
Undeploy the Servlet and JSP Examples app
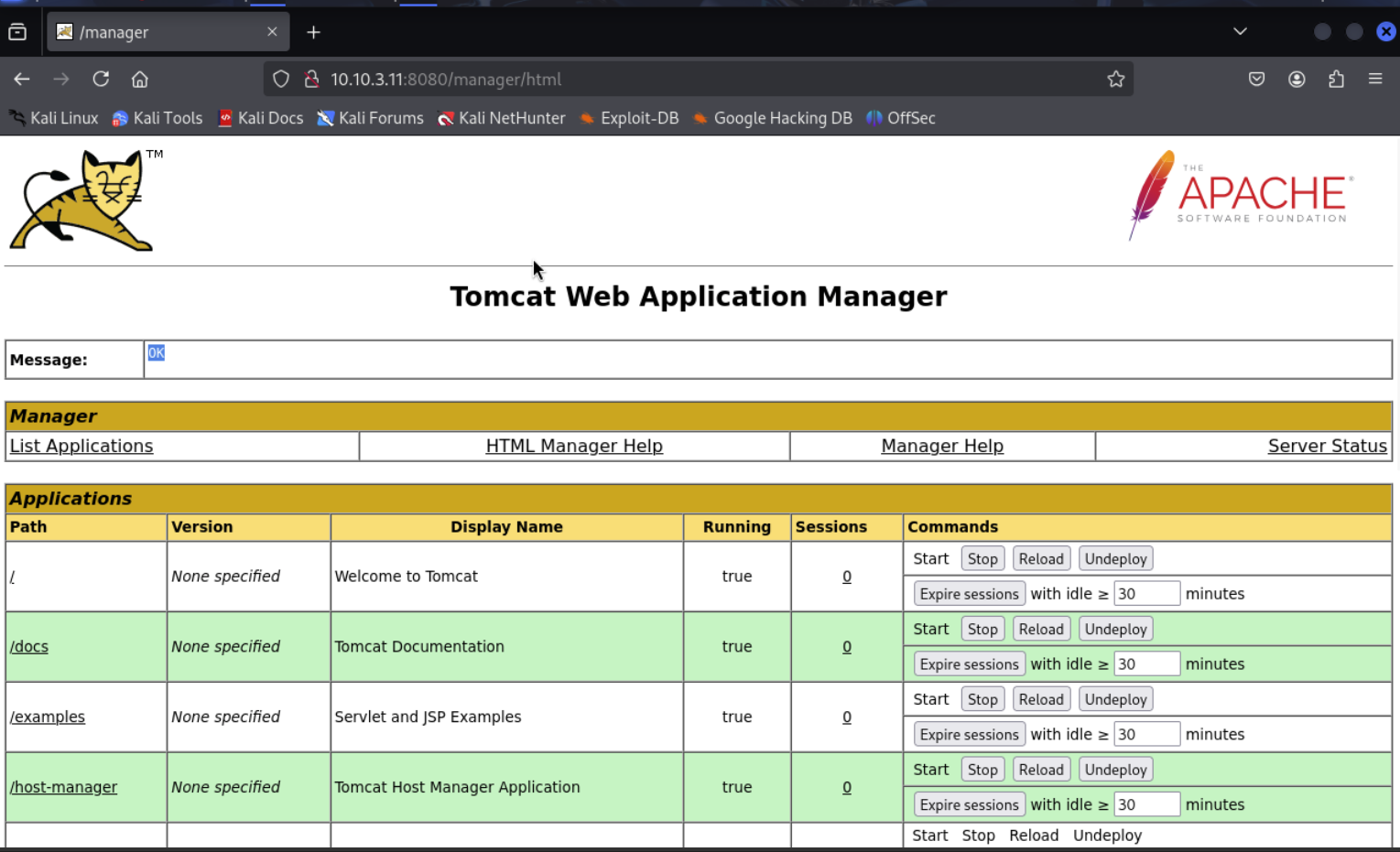(1115, 700)
